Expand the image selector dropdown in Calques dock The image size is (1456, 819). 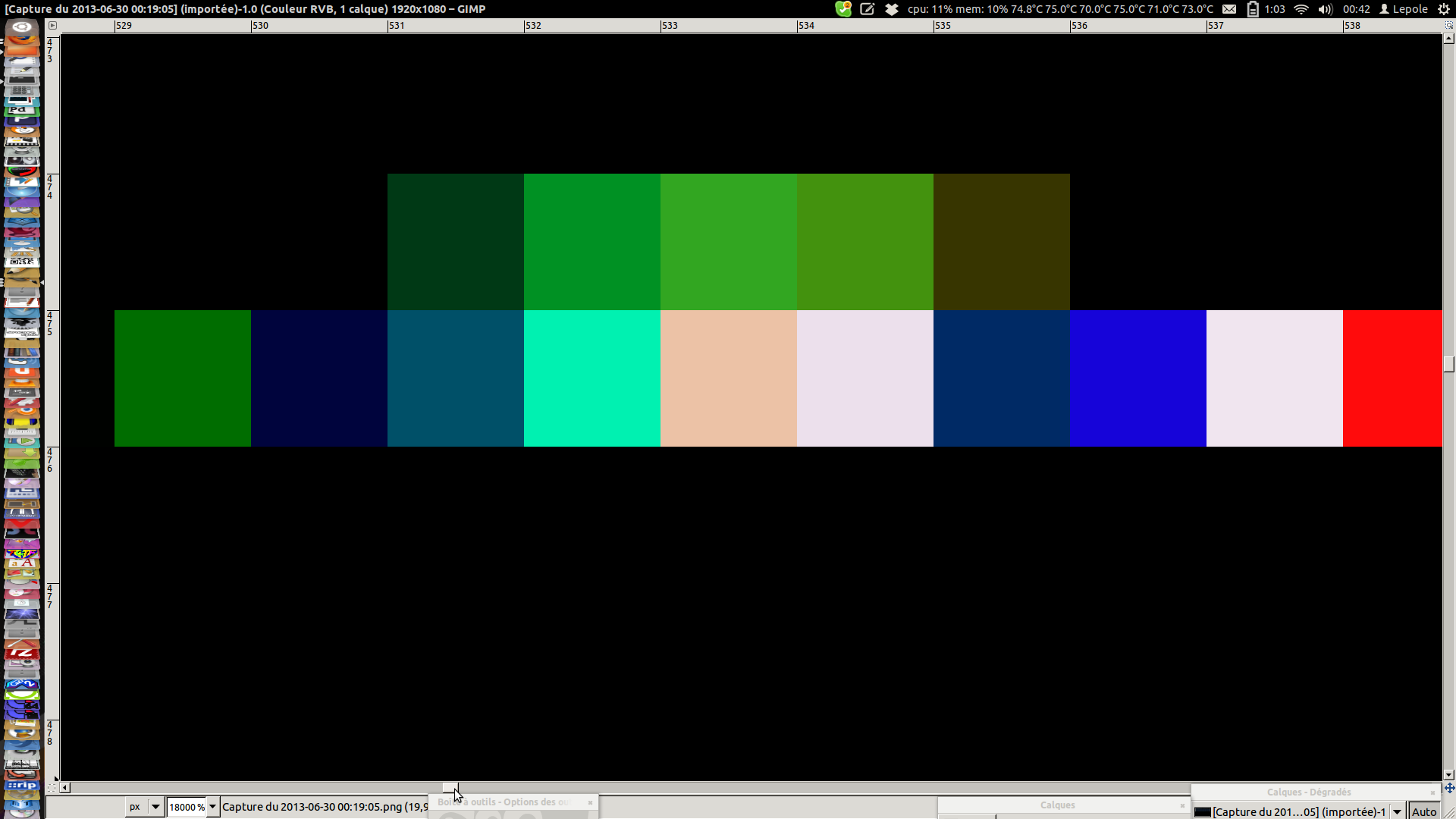[x=1397, y=811]
